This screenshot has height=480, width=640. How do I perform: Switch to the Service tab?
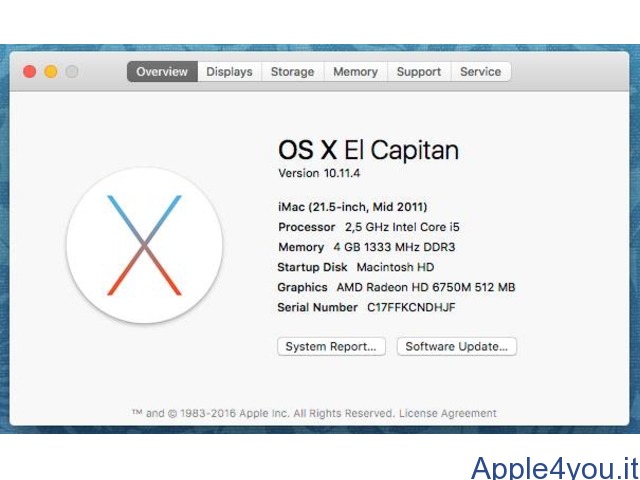[x=480, y=72]
